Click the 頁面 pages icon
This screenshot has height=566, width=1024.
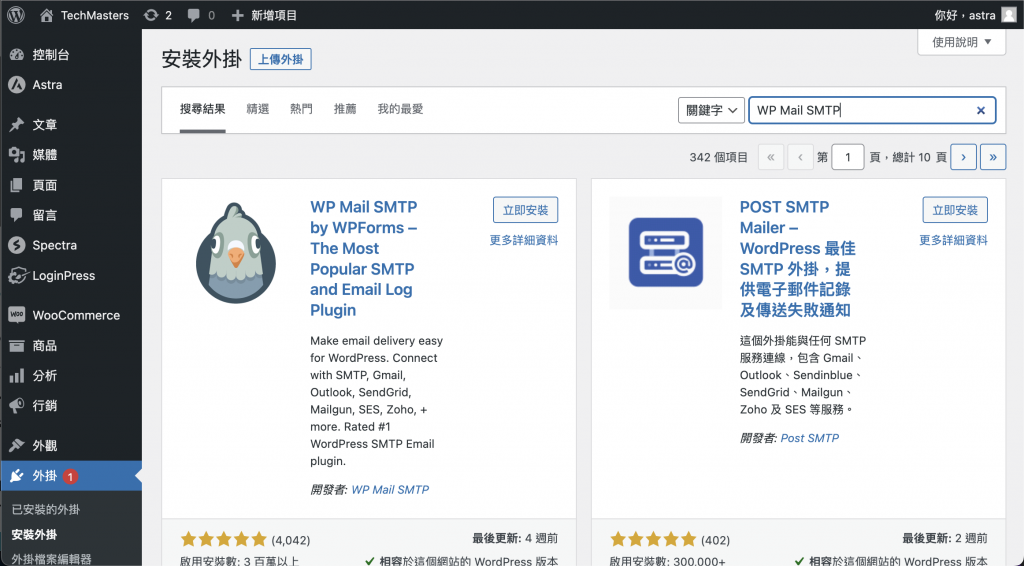click(x=17, y=185)
